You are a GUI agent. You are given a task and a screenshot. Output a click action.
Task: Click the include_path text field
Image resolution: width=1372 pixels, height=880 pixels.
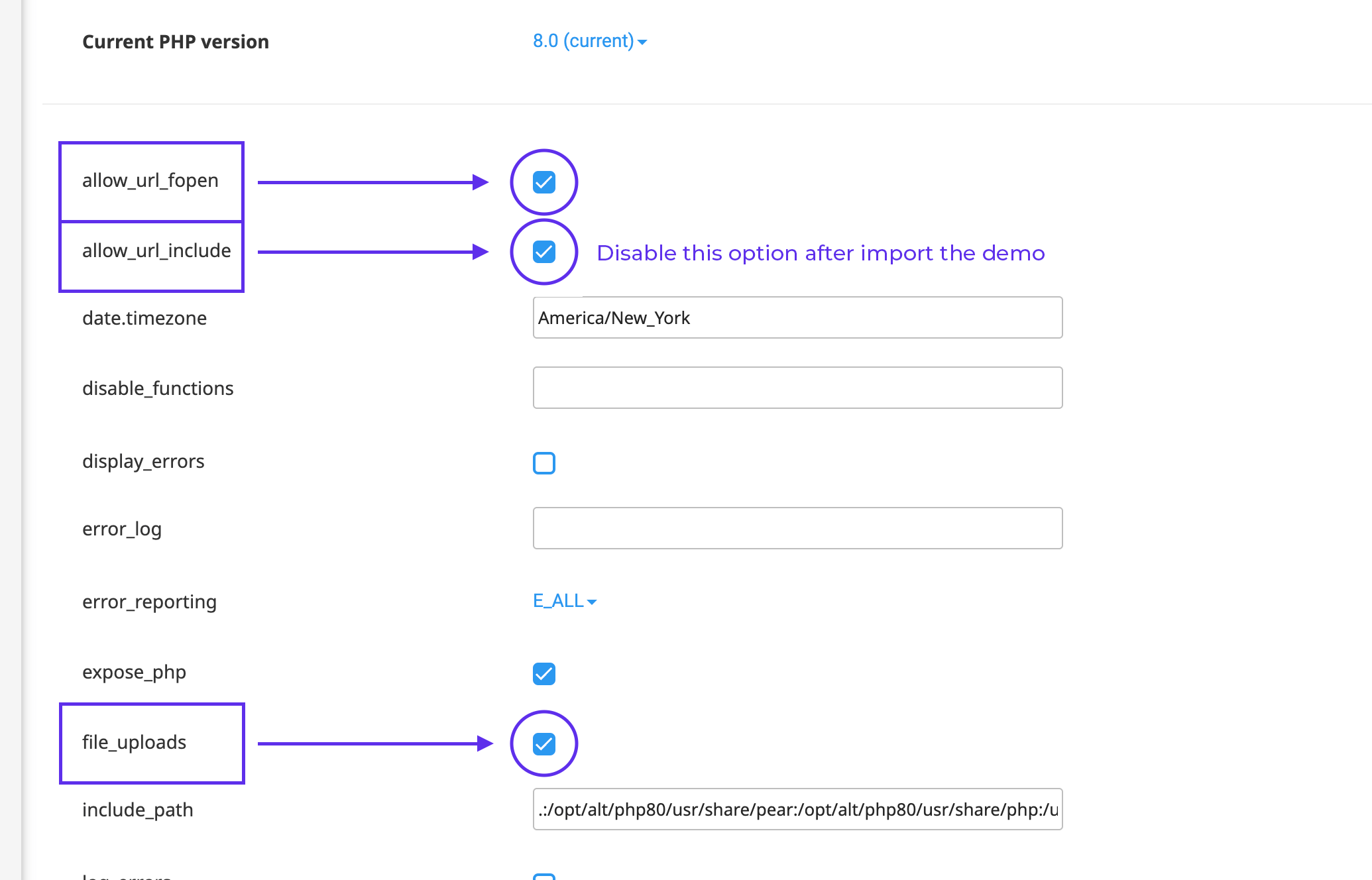[x=797, y=809]
